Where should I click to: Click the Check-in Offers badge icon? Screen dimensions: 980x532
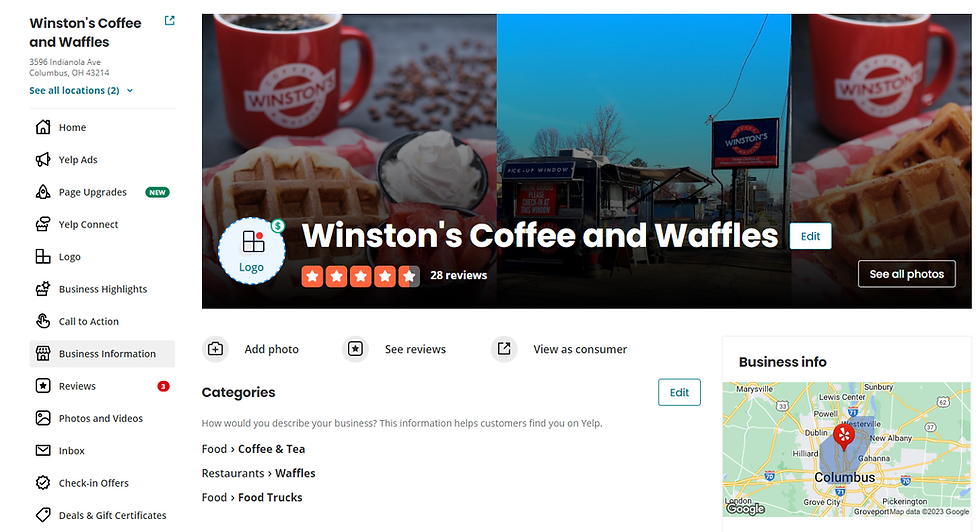[x=42, y=483]
